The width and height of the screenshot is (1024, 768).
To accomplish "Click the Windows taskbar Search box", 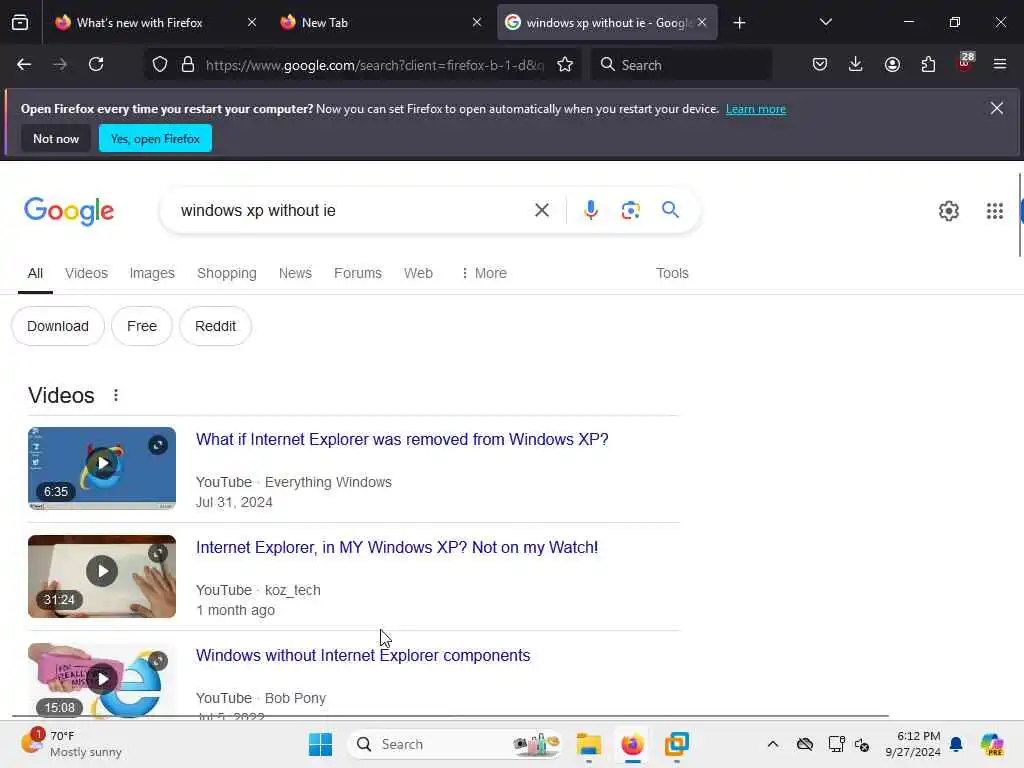I will point(455,744).
